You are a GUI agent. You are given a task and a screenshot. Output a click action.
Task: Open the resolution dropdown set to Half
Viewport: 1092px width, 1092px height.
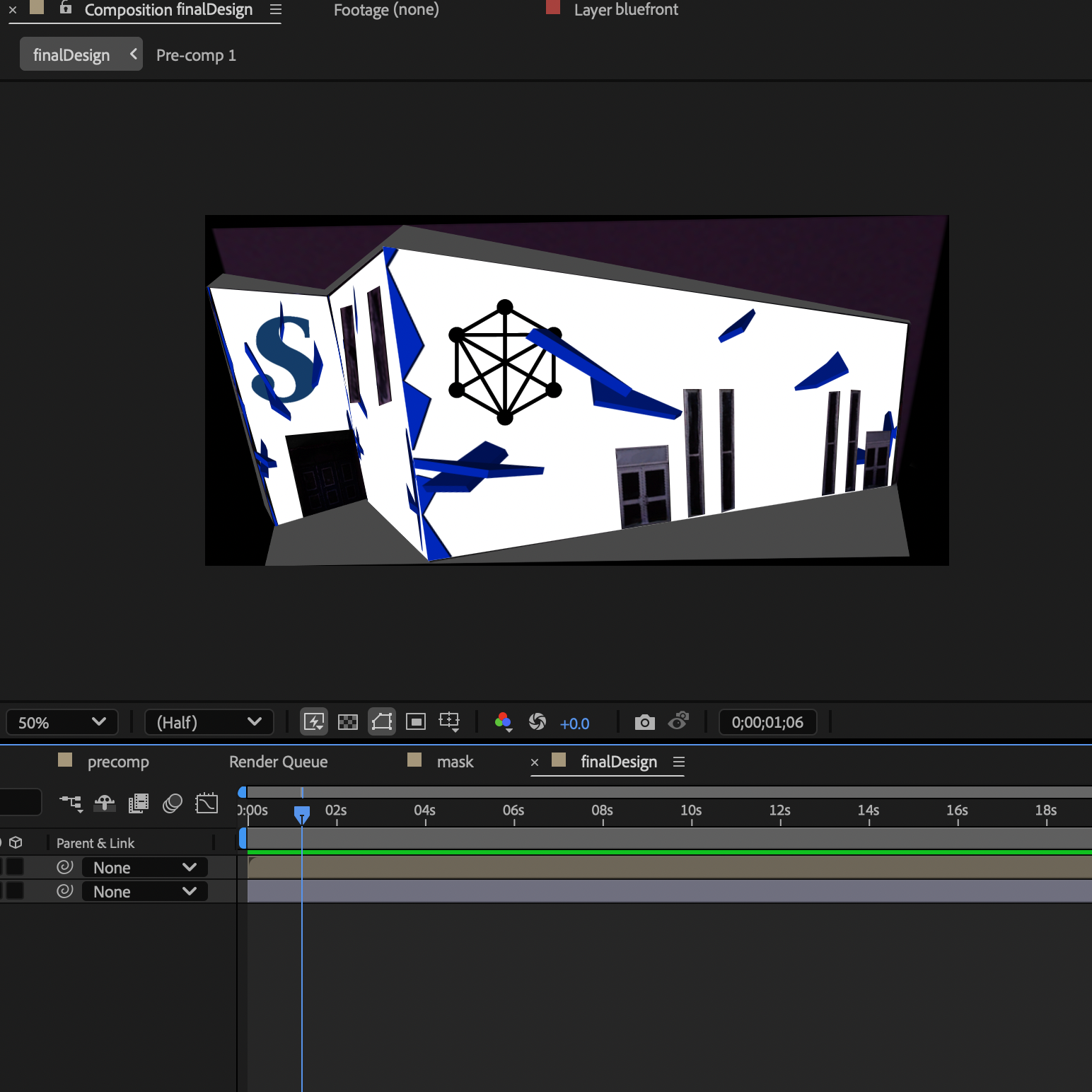pyautogui.click(x=209, y=722)
